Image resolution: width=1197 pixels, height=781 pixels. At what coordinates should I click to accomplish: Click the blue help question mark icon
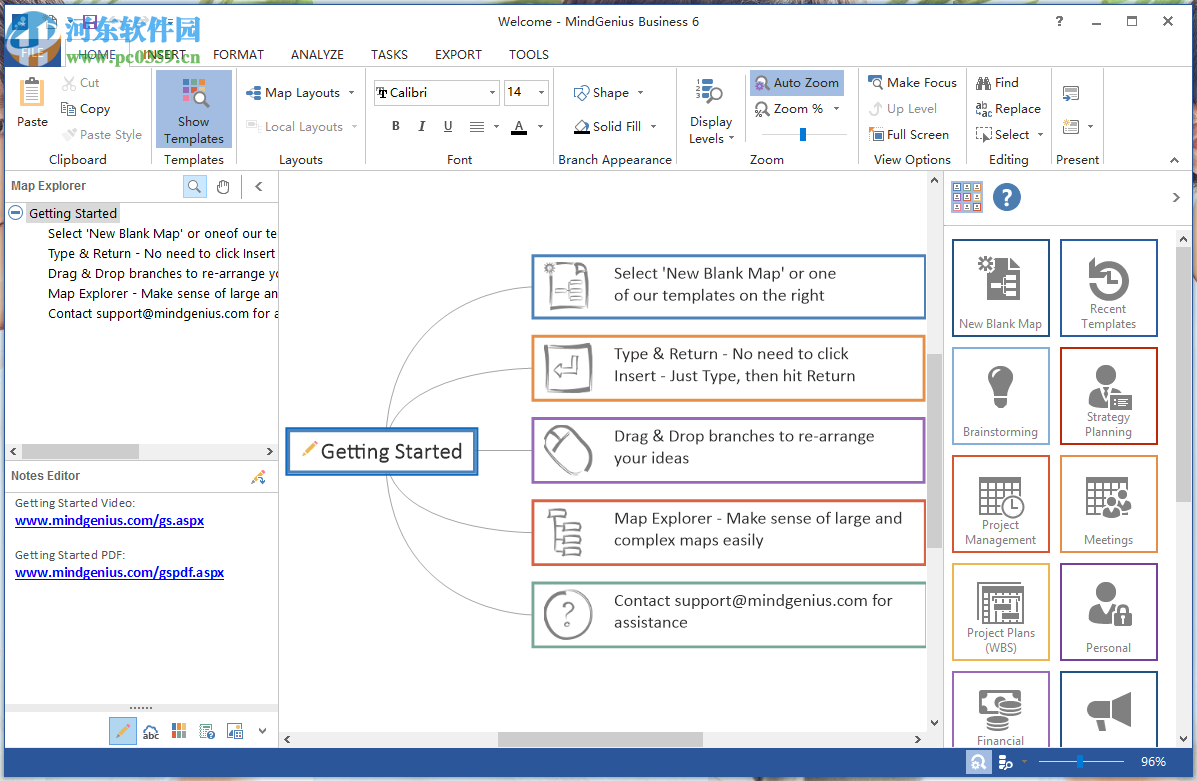[1007, 198]
